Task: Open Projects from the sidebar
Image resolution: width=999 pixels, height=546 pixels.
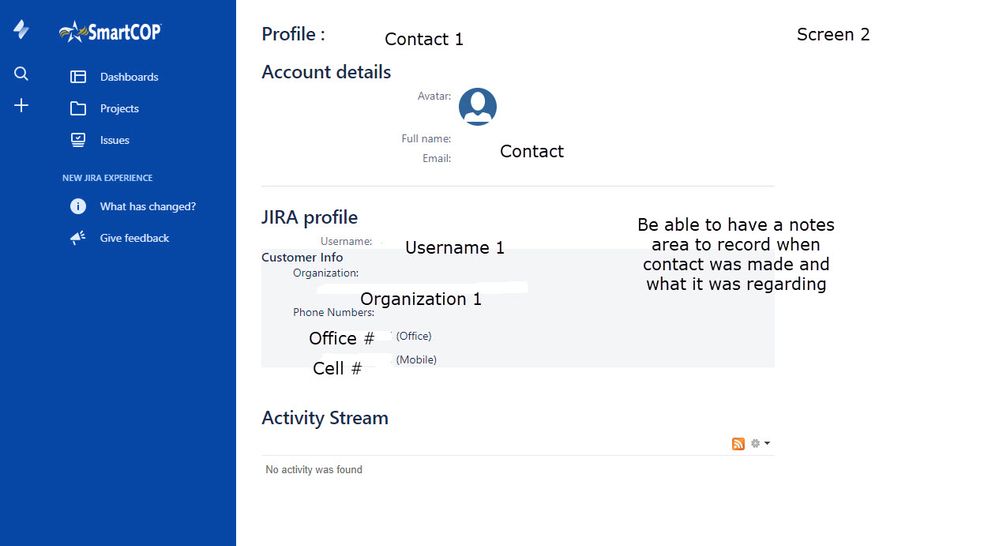Action: coord(119,108)
